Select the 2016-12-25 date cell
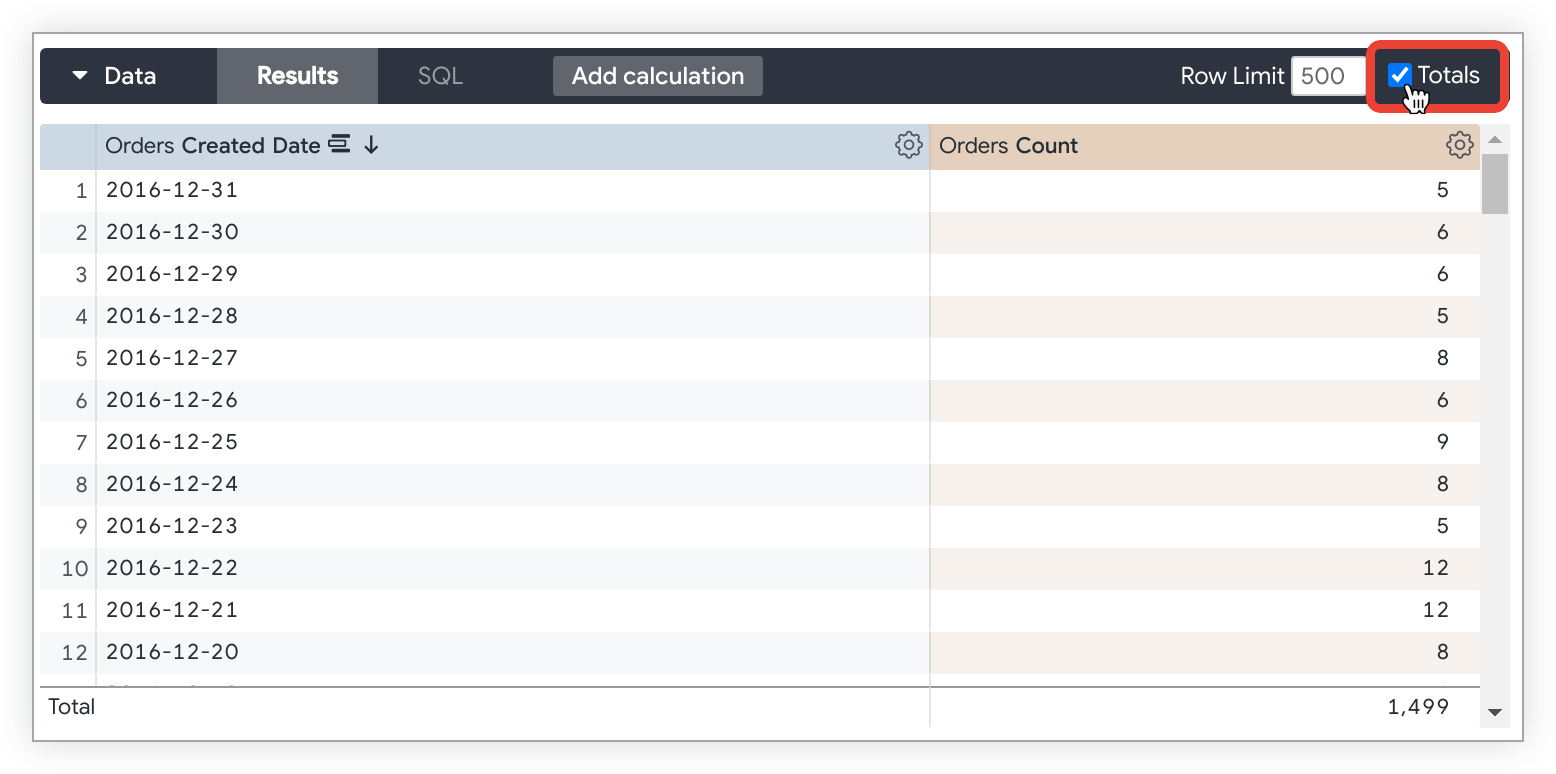The height and width of the screenshot is (774, 1556). pos(172,442)
